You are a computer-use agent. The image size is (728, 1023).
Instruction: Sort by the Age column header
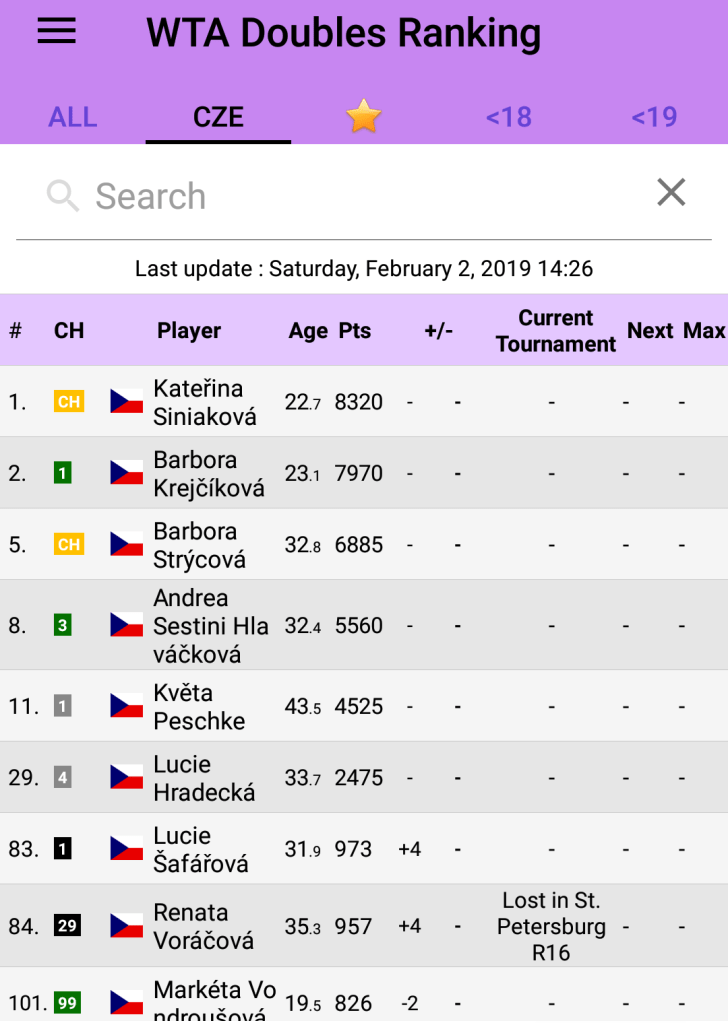tap(308, 331)
